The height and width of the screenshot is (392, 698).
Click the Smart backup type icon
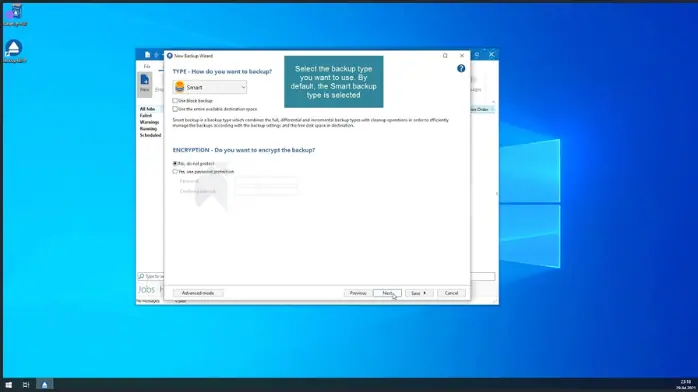point(180,87)
